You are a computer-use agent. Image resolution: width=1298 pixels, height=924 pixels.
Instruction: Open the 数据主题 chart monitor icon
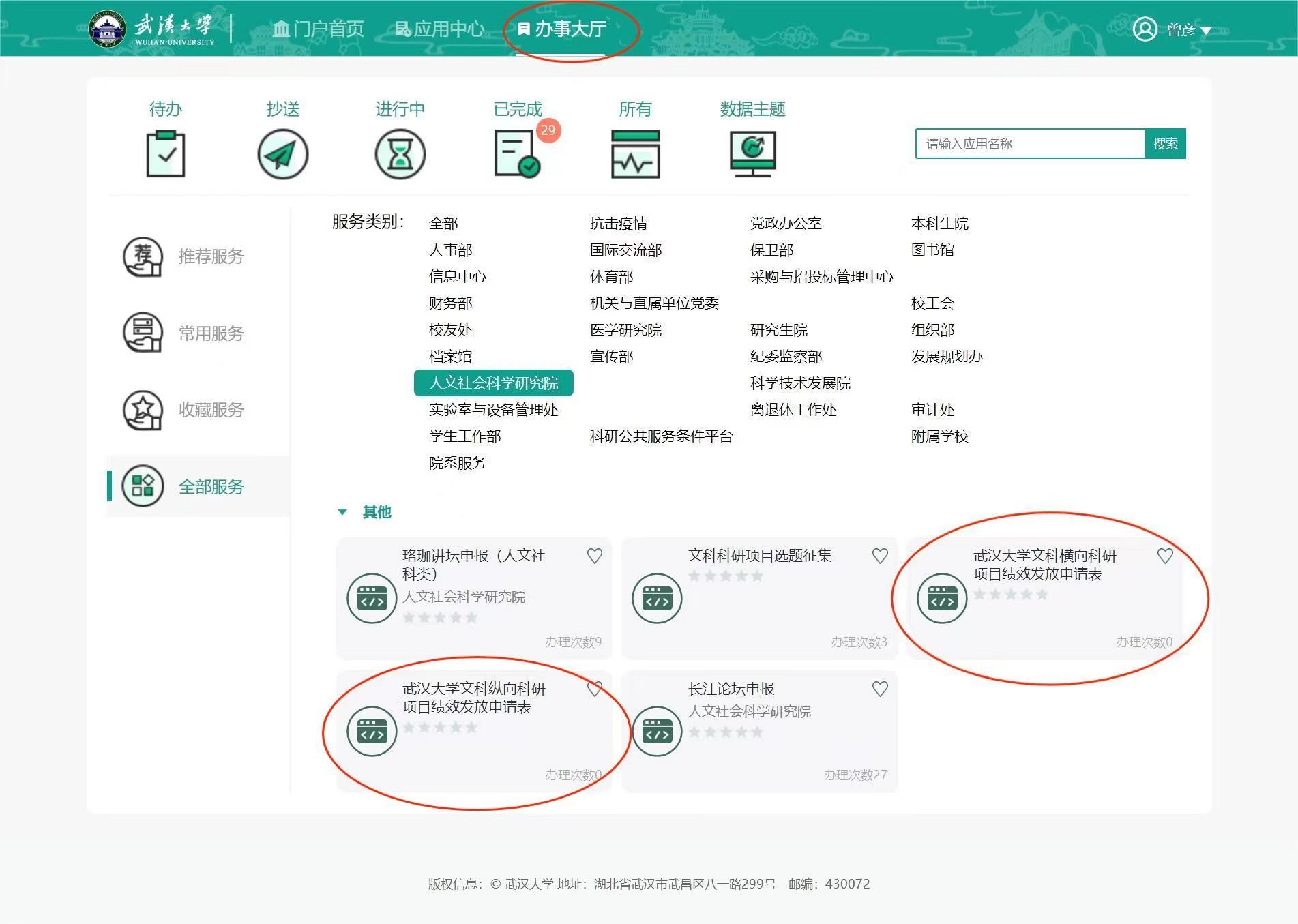tap(752, 154)
